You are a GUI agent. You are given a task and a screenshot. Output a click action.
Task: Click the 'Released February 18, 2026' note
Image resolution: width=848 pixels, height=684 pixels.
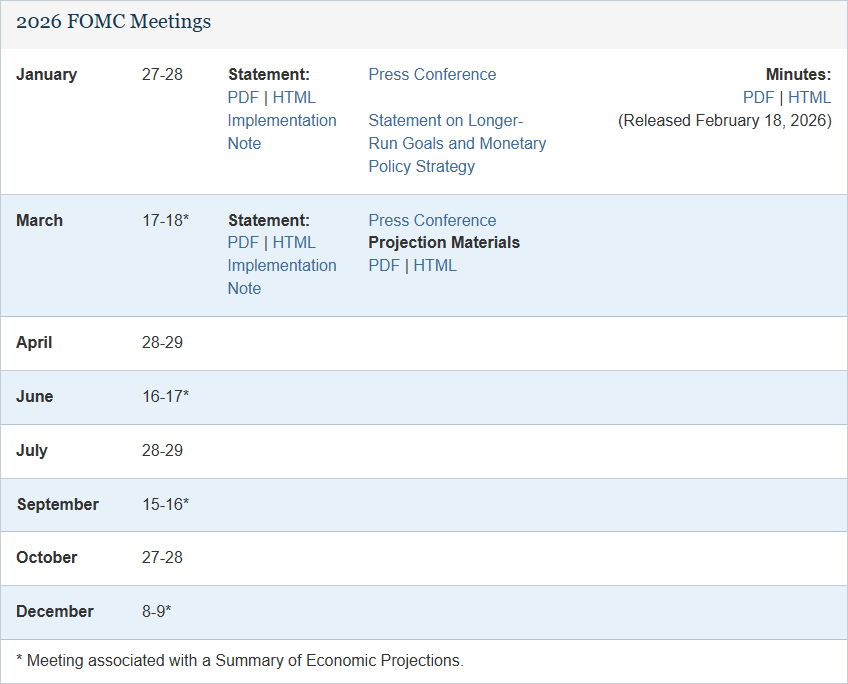[725, 121]
